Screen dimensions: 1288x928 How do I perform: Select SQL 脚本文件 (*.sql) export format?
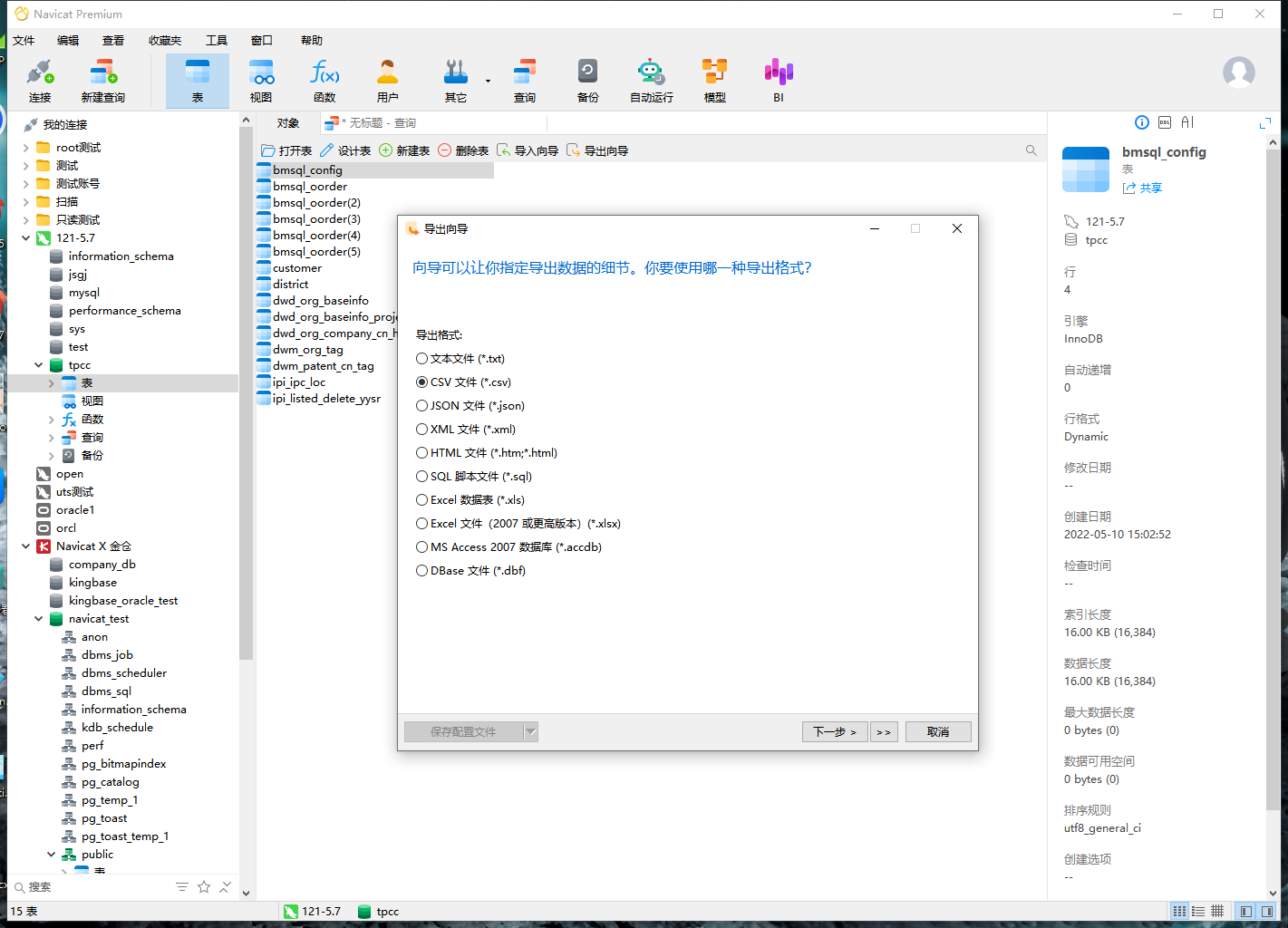click(474, 477)
